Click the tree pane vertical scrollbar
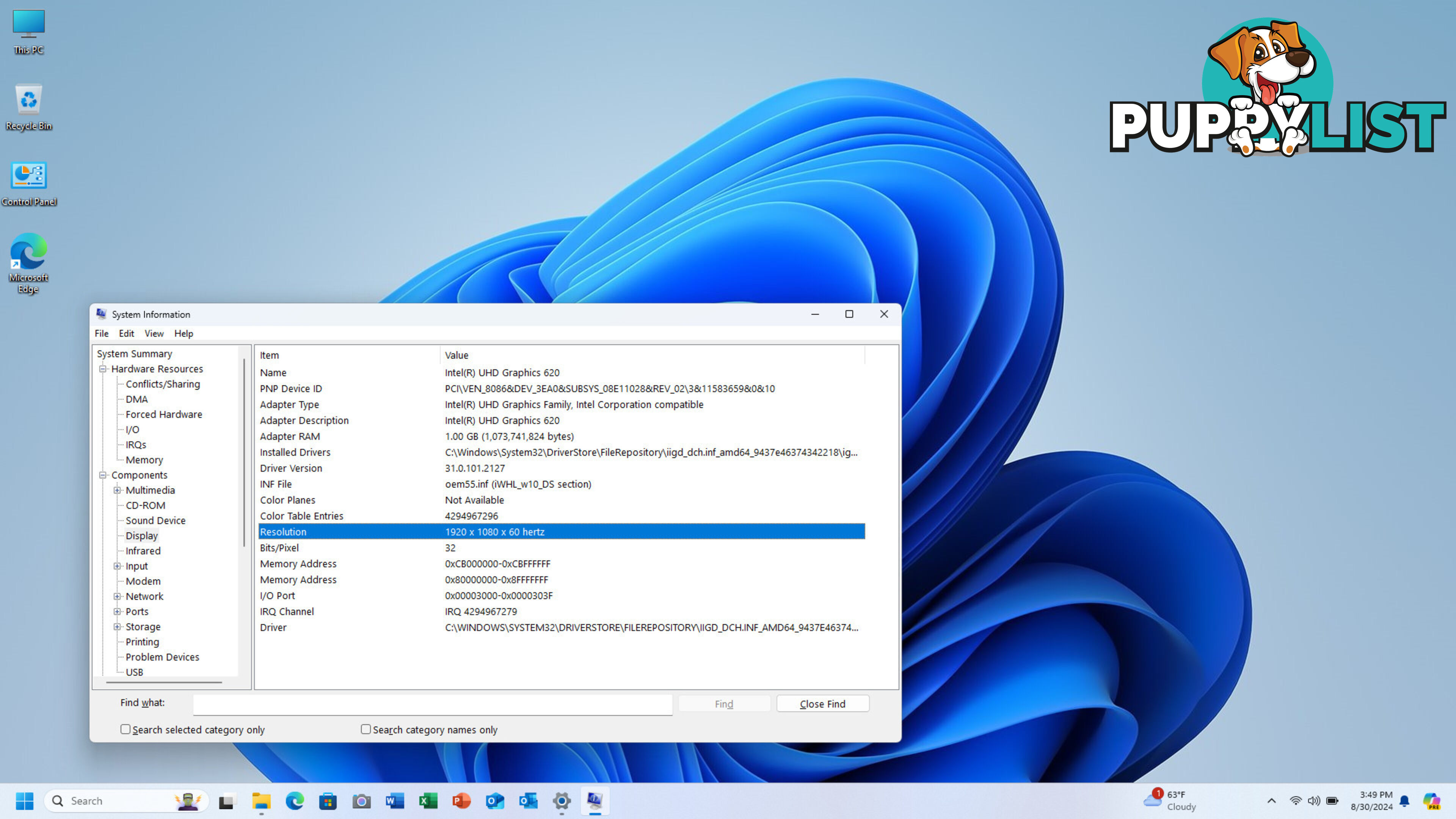1456x819 pixels. click(244, 452)
